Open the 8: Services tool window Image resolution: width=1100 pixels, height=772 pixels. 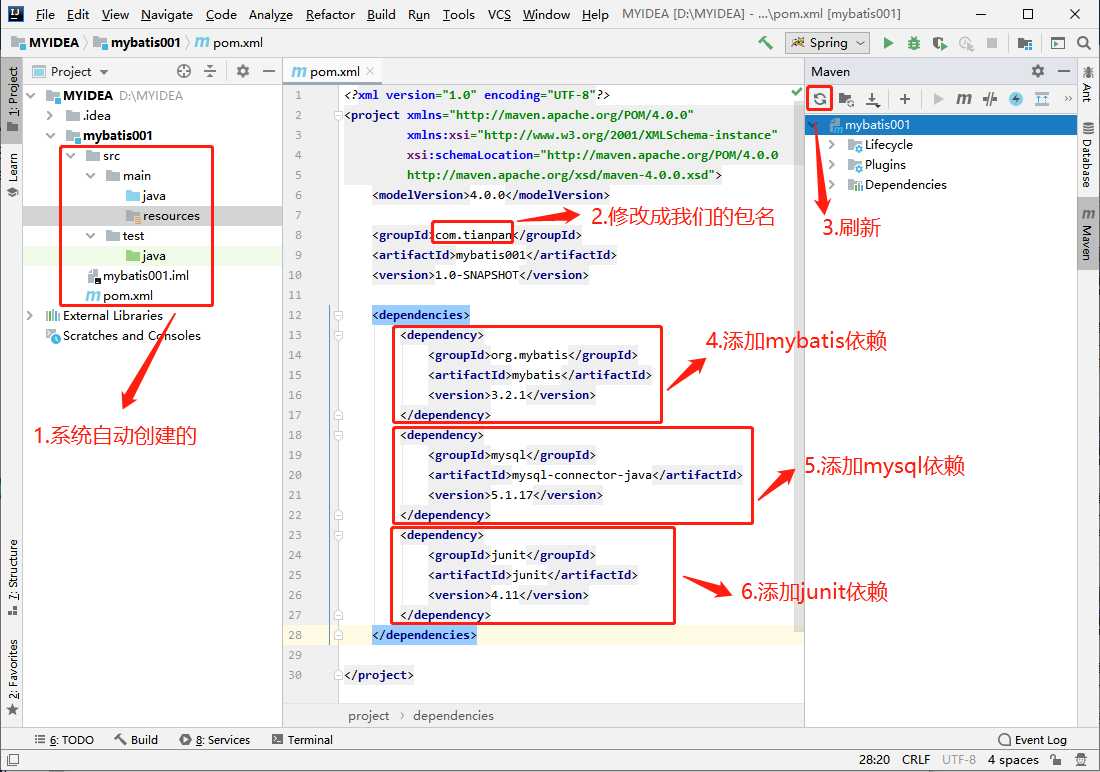click(215, 740)
